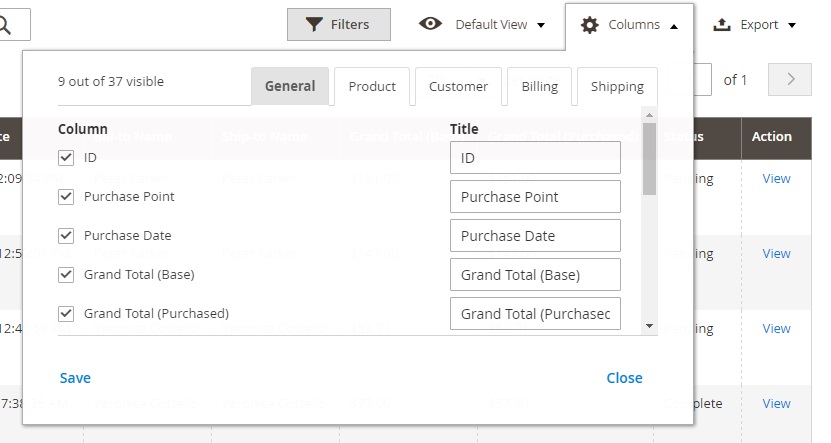The height and width of the screenshot is (443, 831).
Task: Click the Columns gear icon
Action: click(589, 25)
